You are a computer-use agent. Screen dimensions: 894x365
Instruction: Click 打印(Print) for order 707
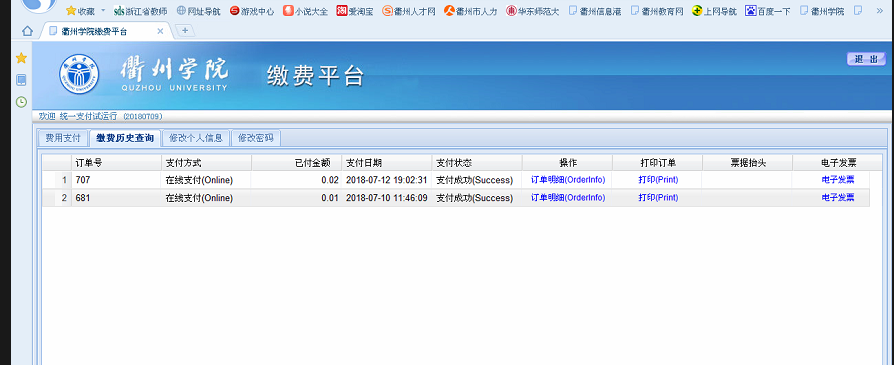point(658,180)
